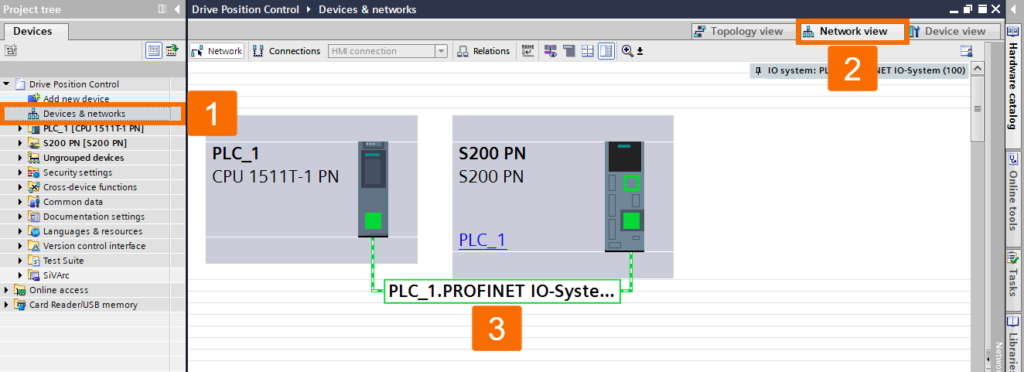Select the Security settings tree label
The height and width of the screenshot is (372, 1024).
(78, 172)
